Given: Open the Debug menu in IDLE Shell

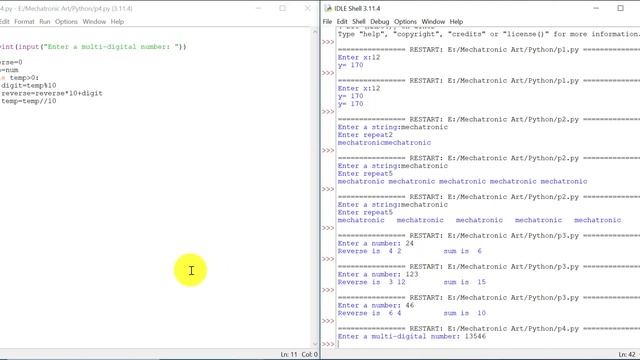Looking at the screenshot, I should [380, 22].
